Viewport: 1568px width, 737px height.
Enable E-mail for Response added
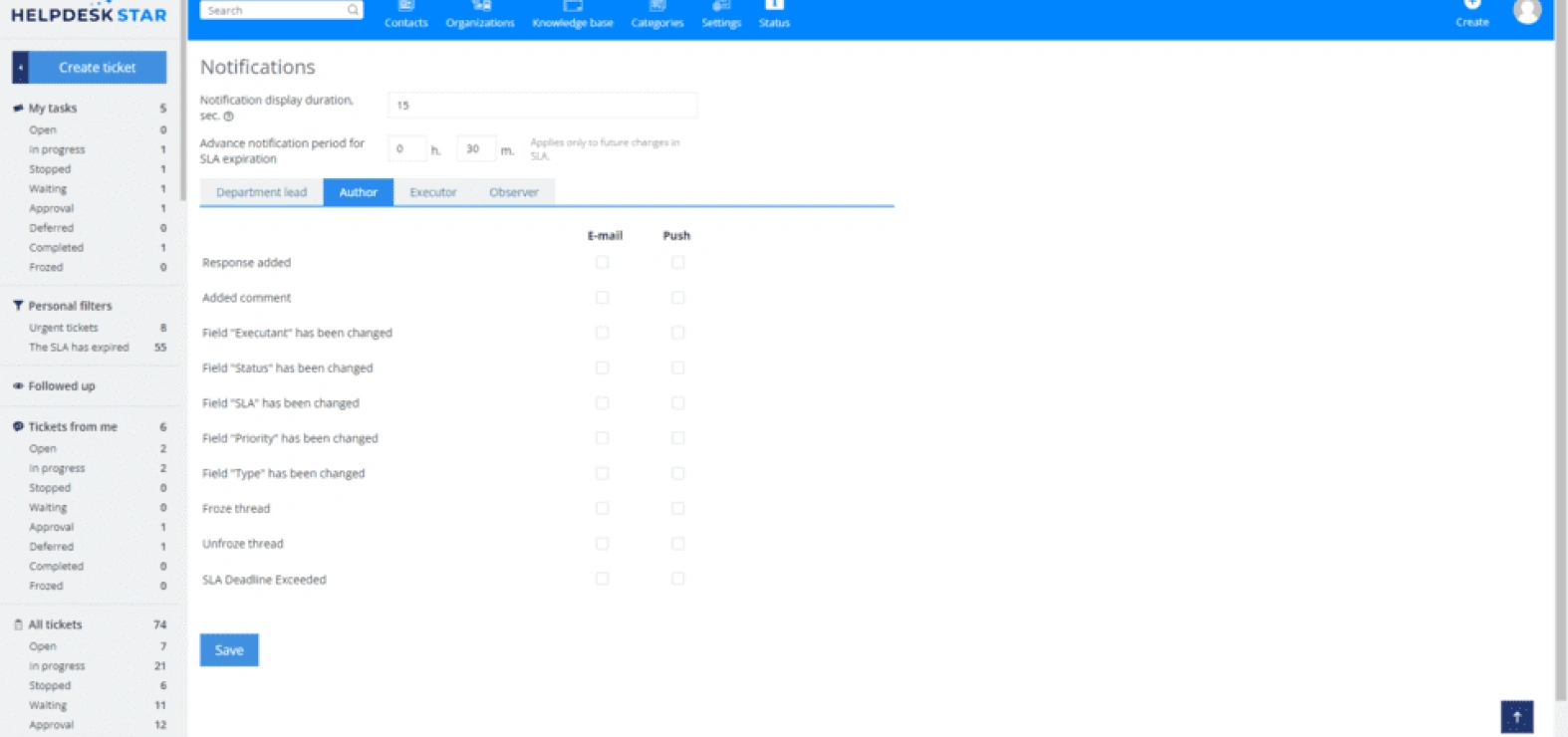[x=602, y=262]
